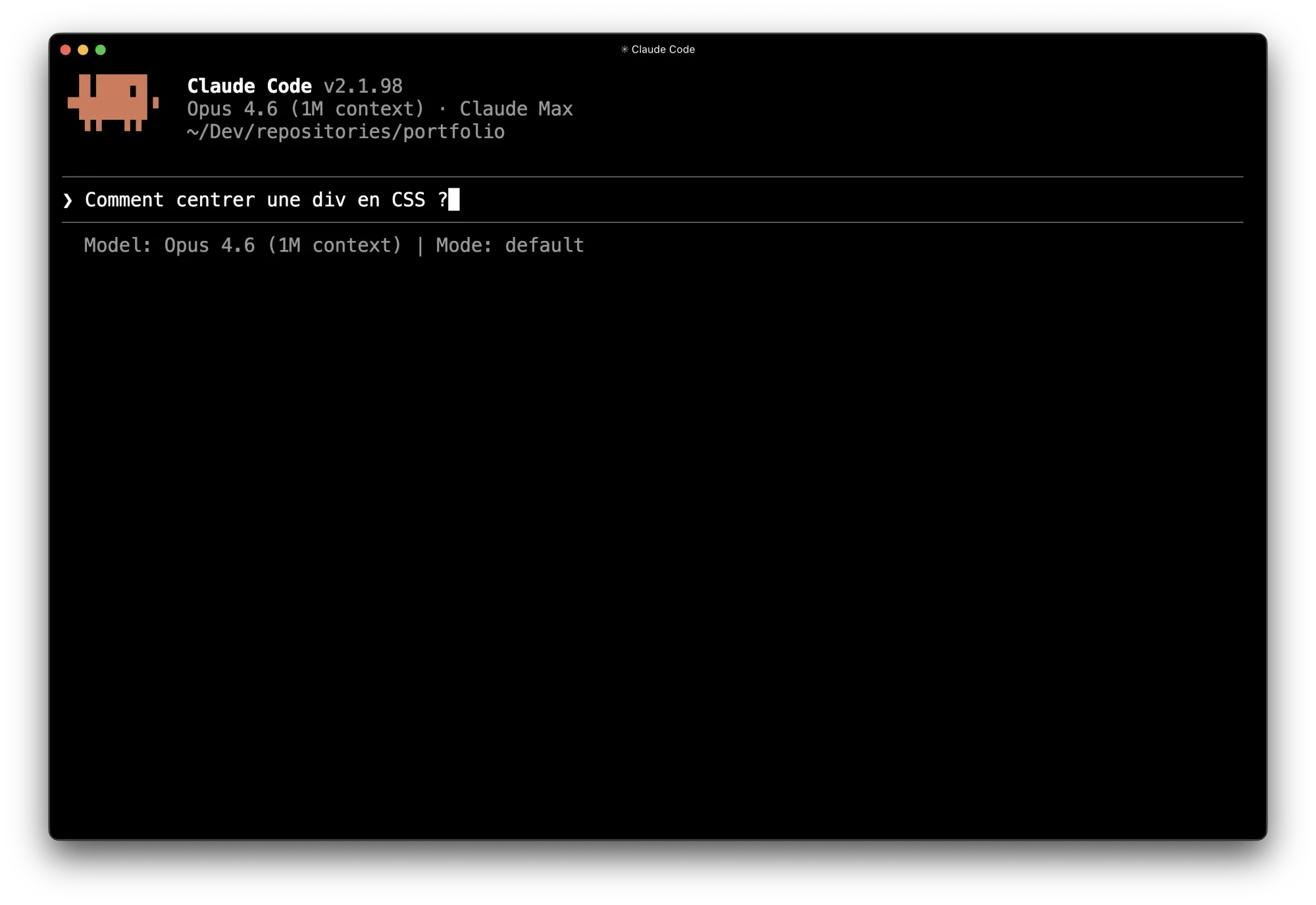This screenshot has width=1316, height=905.
Task: Click the Claude Code pixel mascot logo
Action: coord(113,103)
